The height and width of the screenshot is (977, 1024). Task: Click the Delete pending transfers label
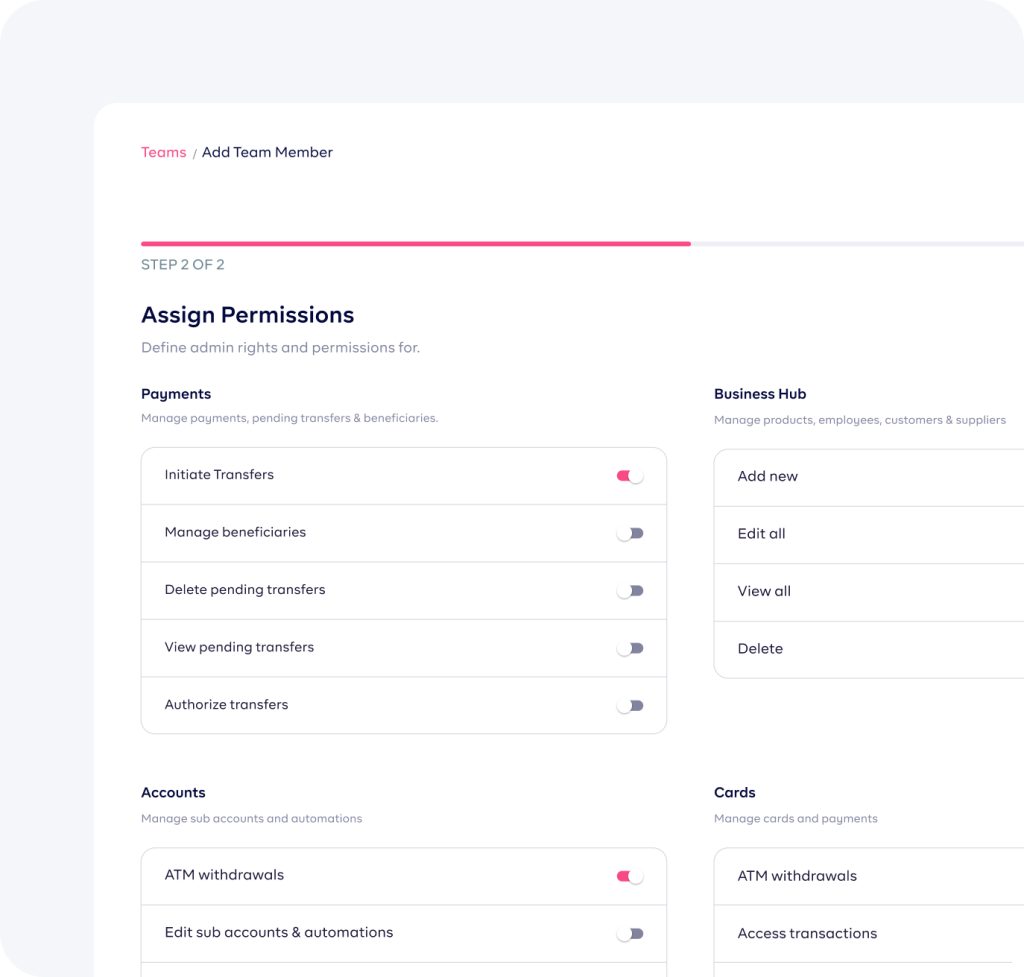click(x=245, y=590)
